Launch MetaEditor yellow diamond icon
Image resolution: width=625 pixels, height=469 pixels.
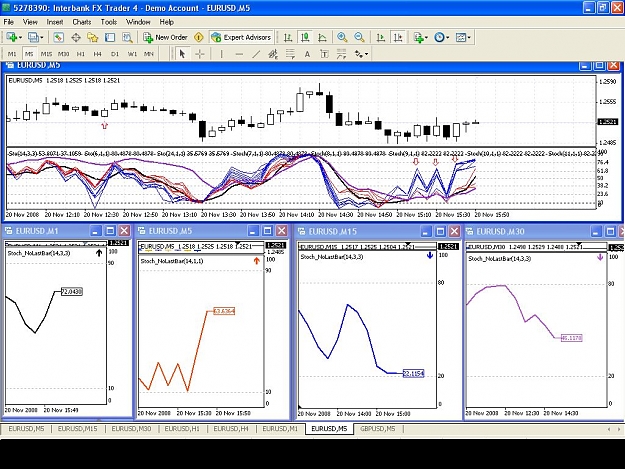click(x=199, y=37)
